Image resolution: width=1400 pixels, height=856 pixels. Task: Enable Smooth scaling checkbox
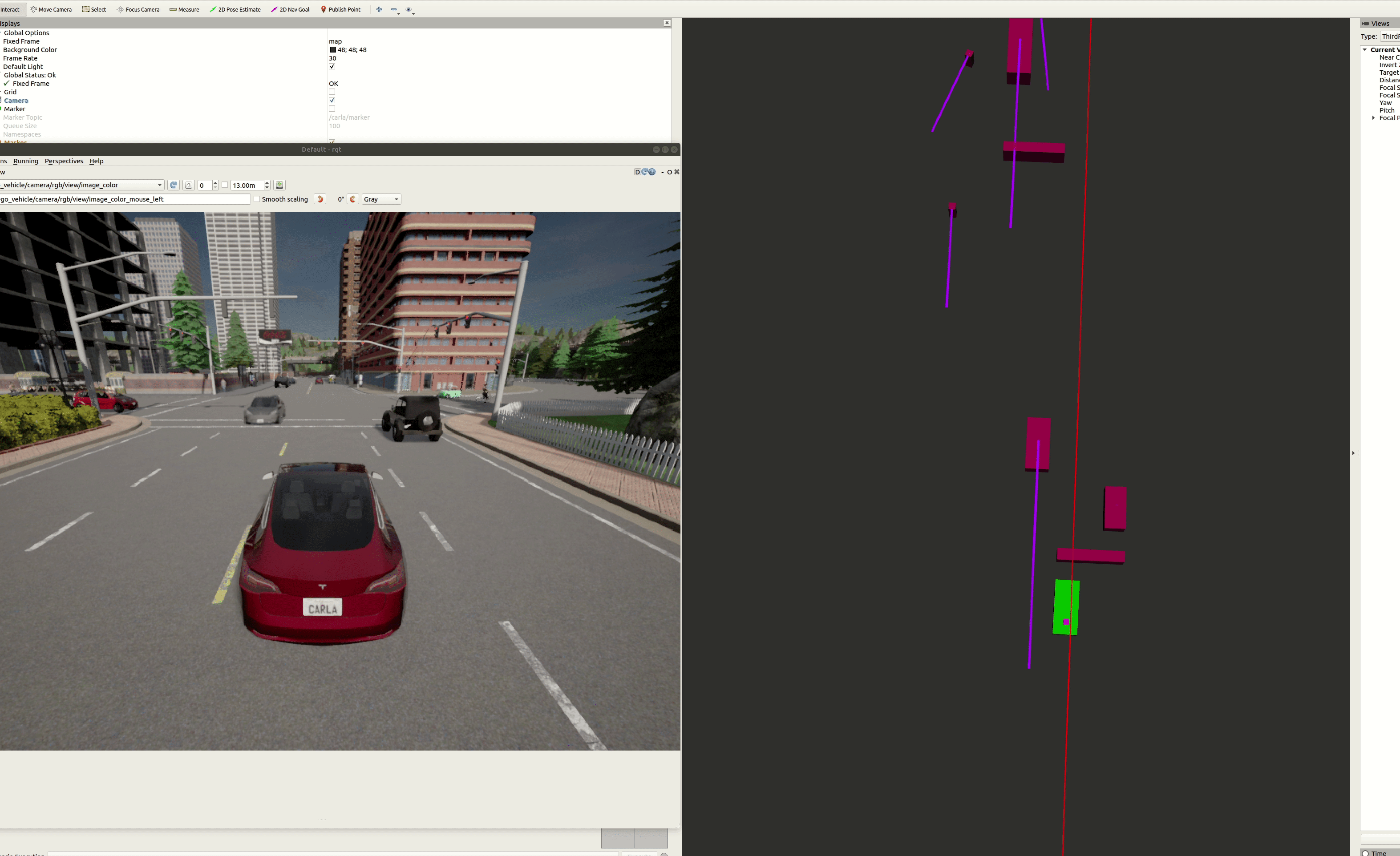click(x=257, y=199)
